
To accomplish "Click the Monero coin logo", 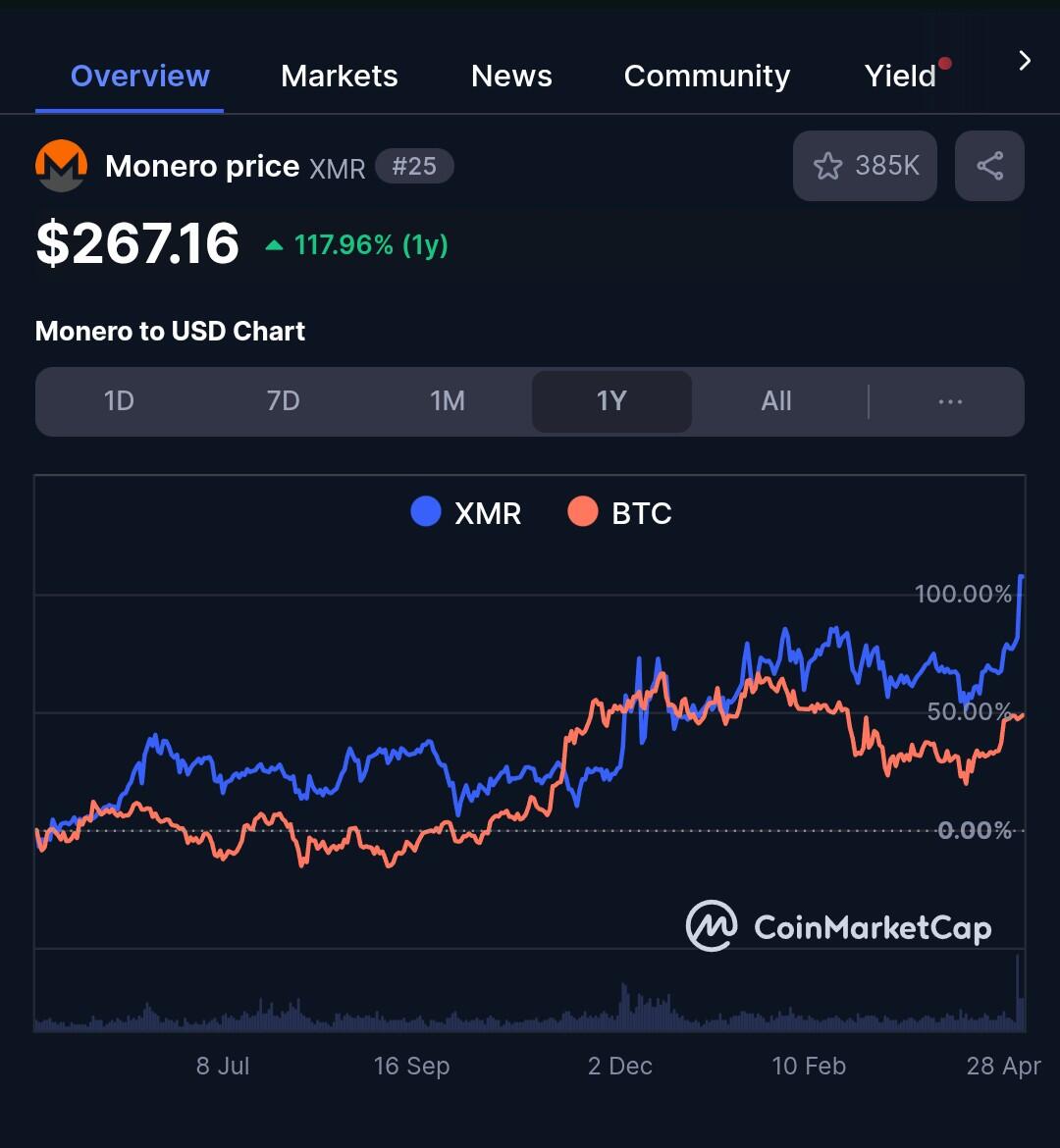I will [62, 166].
